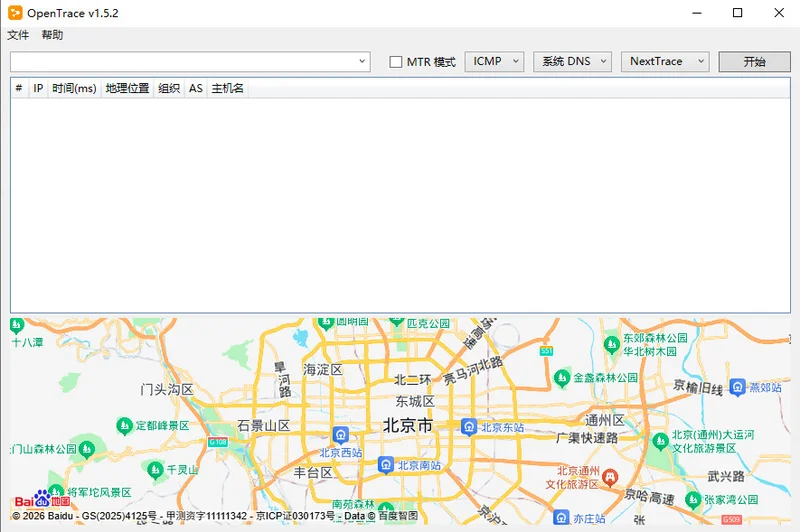This screenshot has height=532, width=800.
Task: Open the ICMP protocol dropdown
Action: (x=494, y=62)
